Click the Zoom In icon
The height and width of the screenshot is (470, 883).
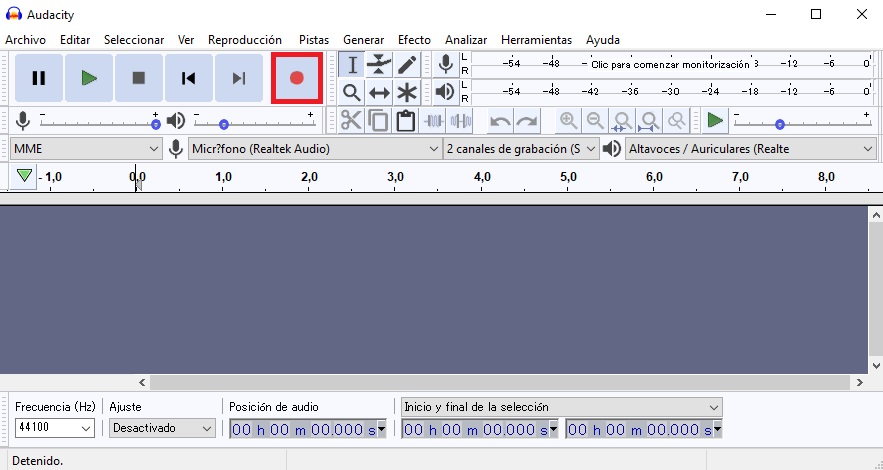point(568,120)
